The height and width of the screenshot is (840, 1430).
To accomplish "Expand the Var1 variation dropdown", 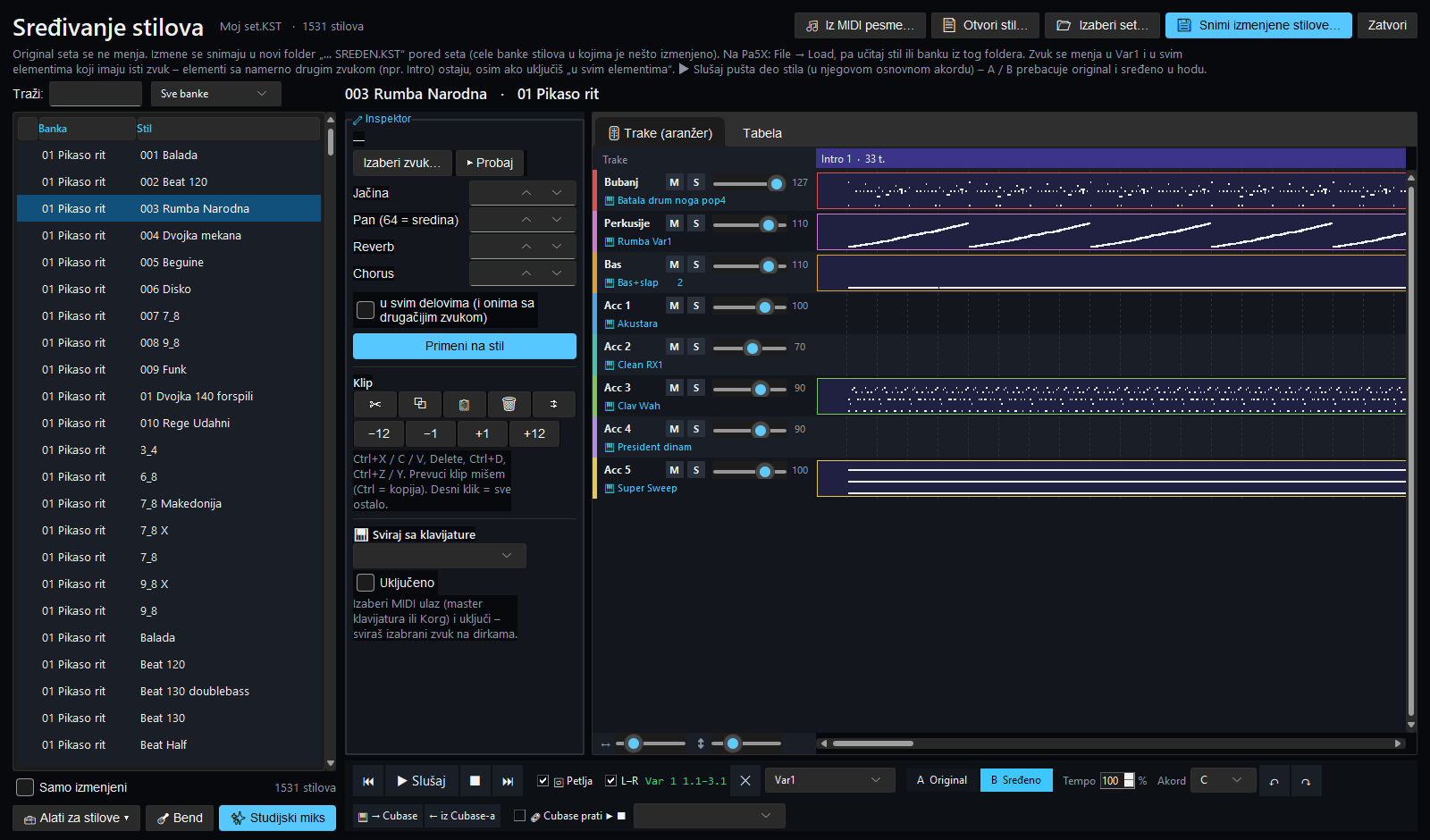I will (830, 780).
